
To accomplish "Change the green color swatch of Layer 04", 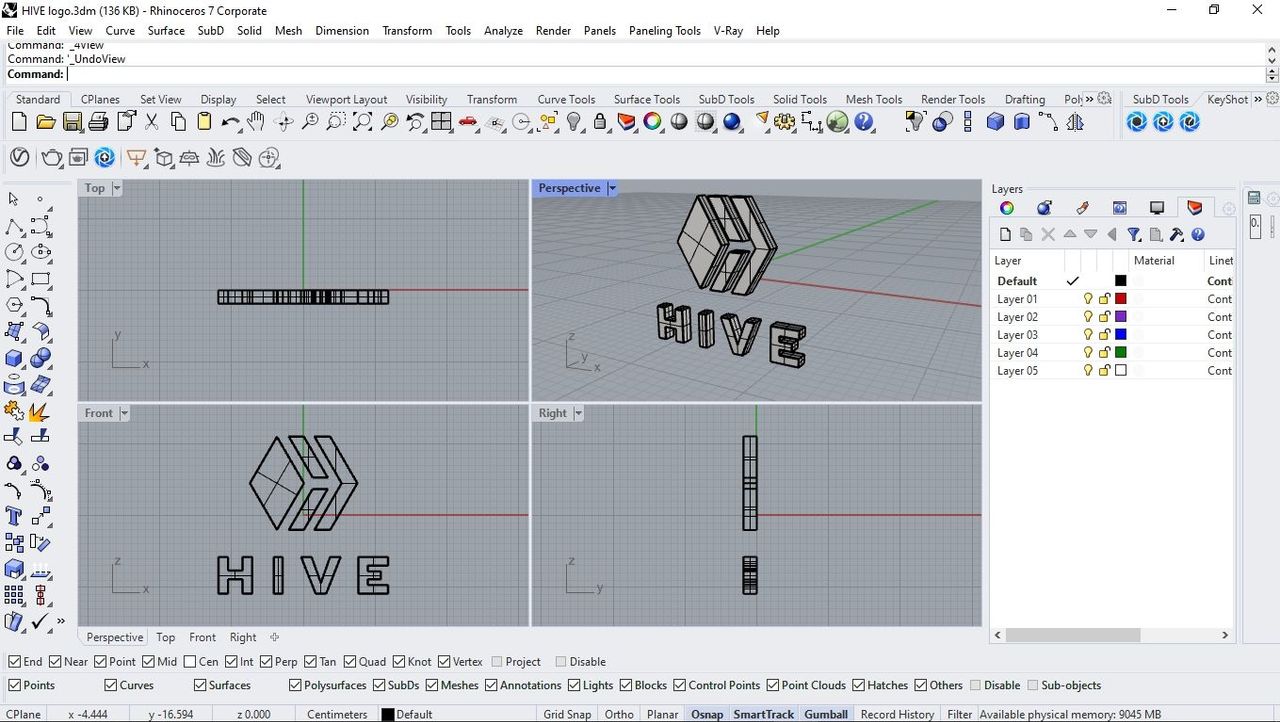I will (x=1121, y=353).
